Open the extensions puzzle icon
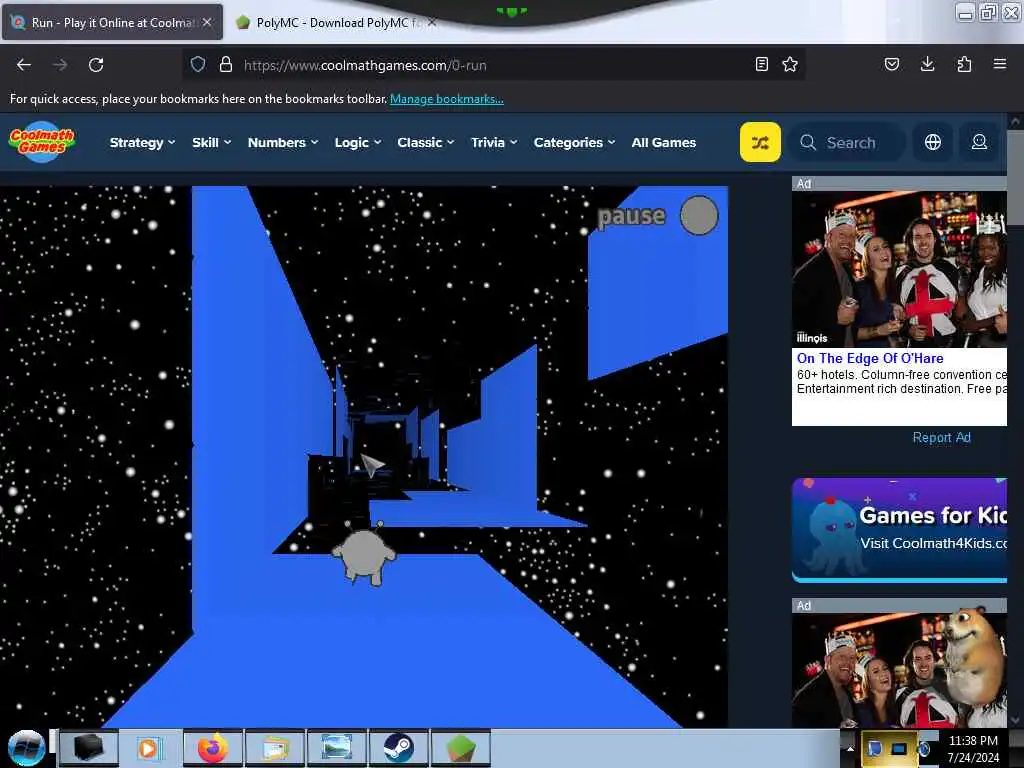The image size is (1024, 768). click(964, 64)
